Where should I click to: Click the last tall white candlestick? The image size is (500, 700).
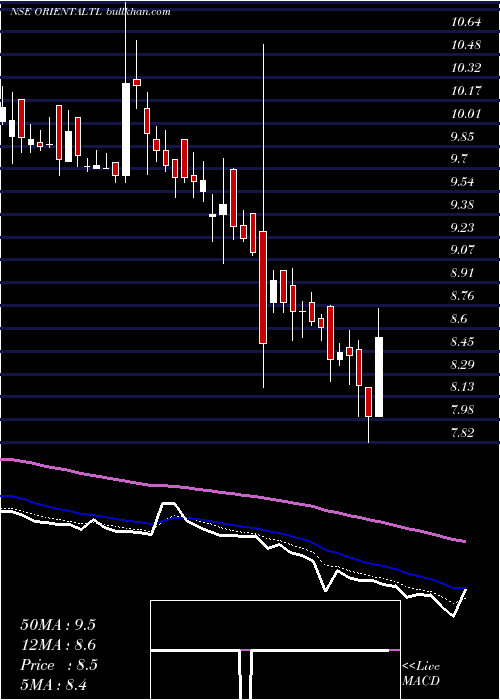click(379, 377)
